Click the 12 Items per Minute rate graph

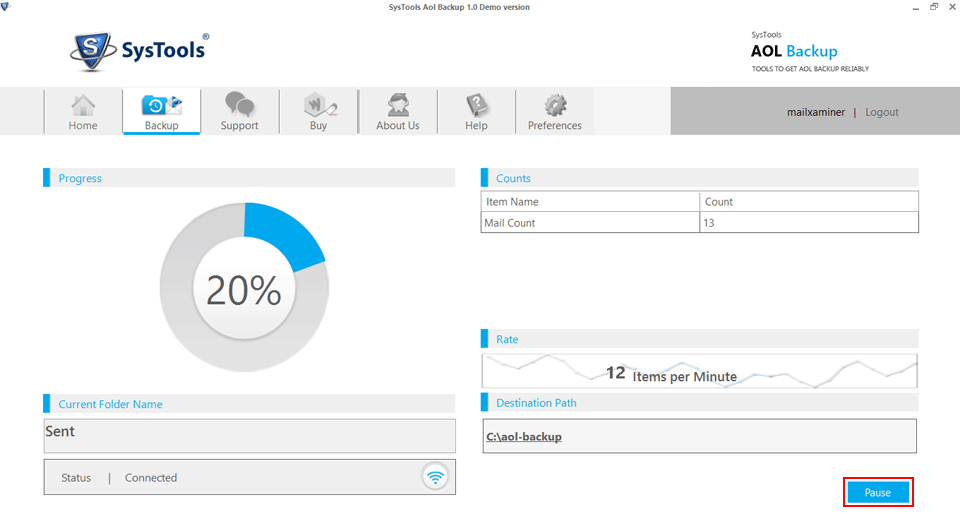click(x=700, y=371)
